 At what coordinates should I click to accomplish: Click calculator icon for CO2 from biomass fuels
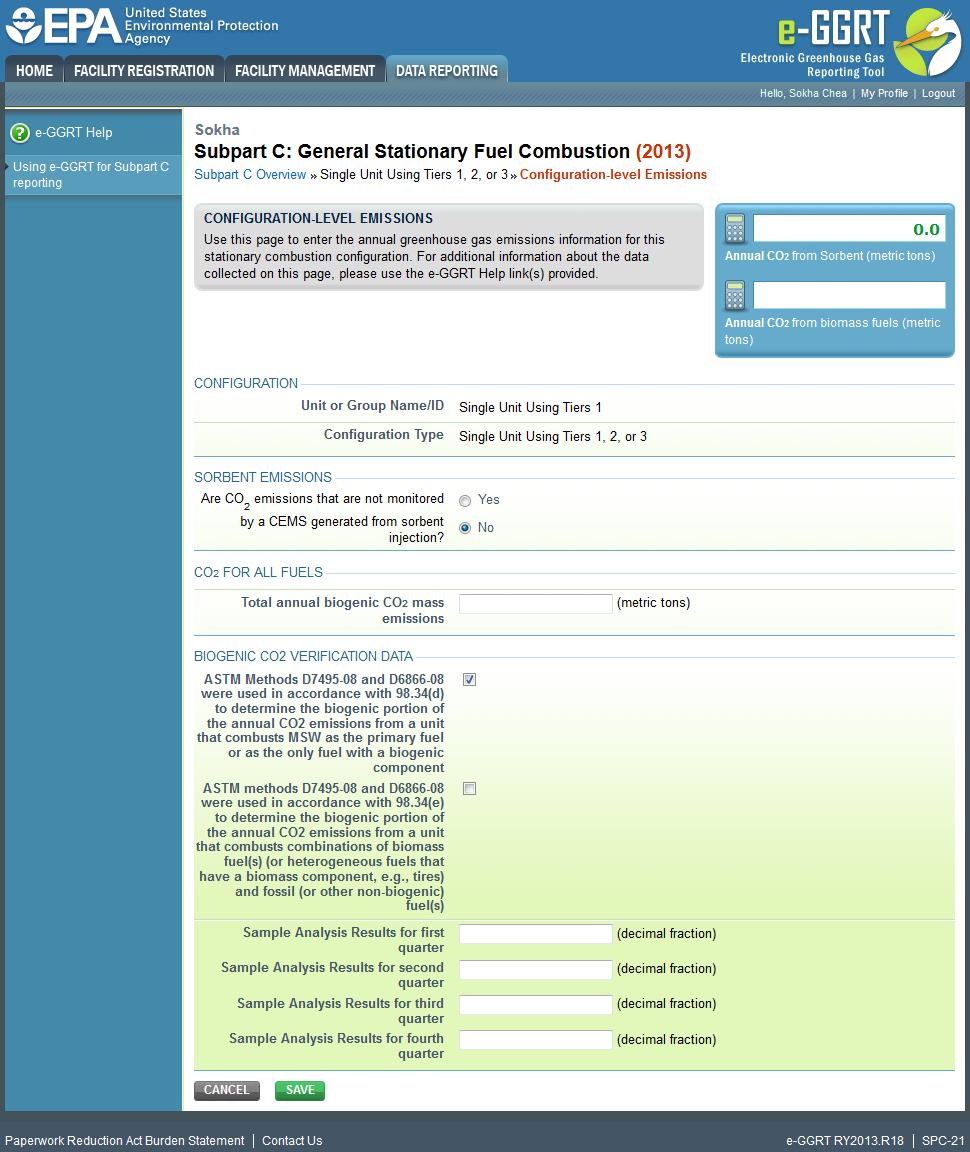coord(735,295)
